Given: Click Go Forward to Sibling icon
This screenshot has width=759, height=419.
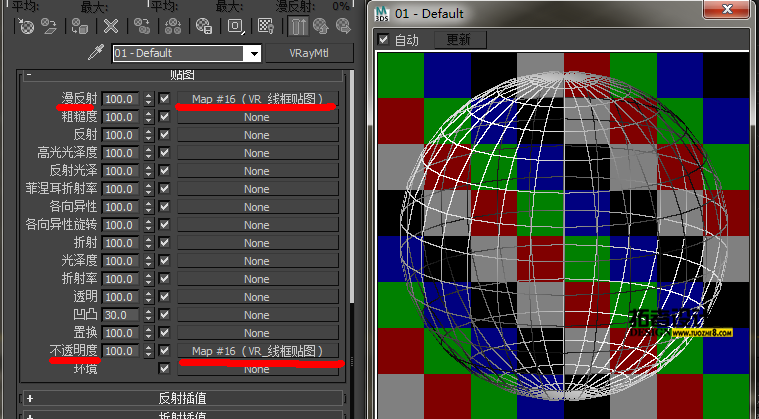Looking at the screenshot, I should [343, 26].
